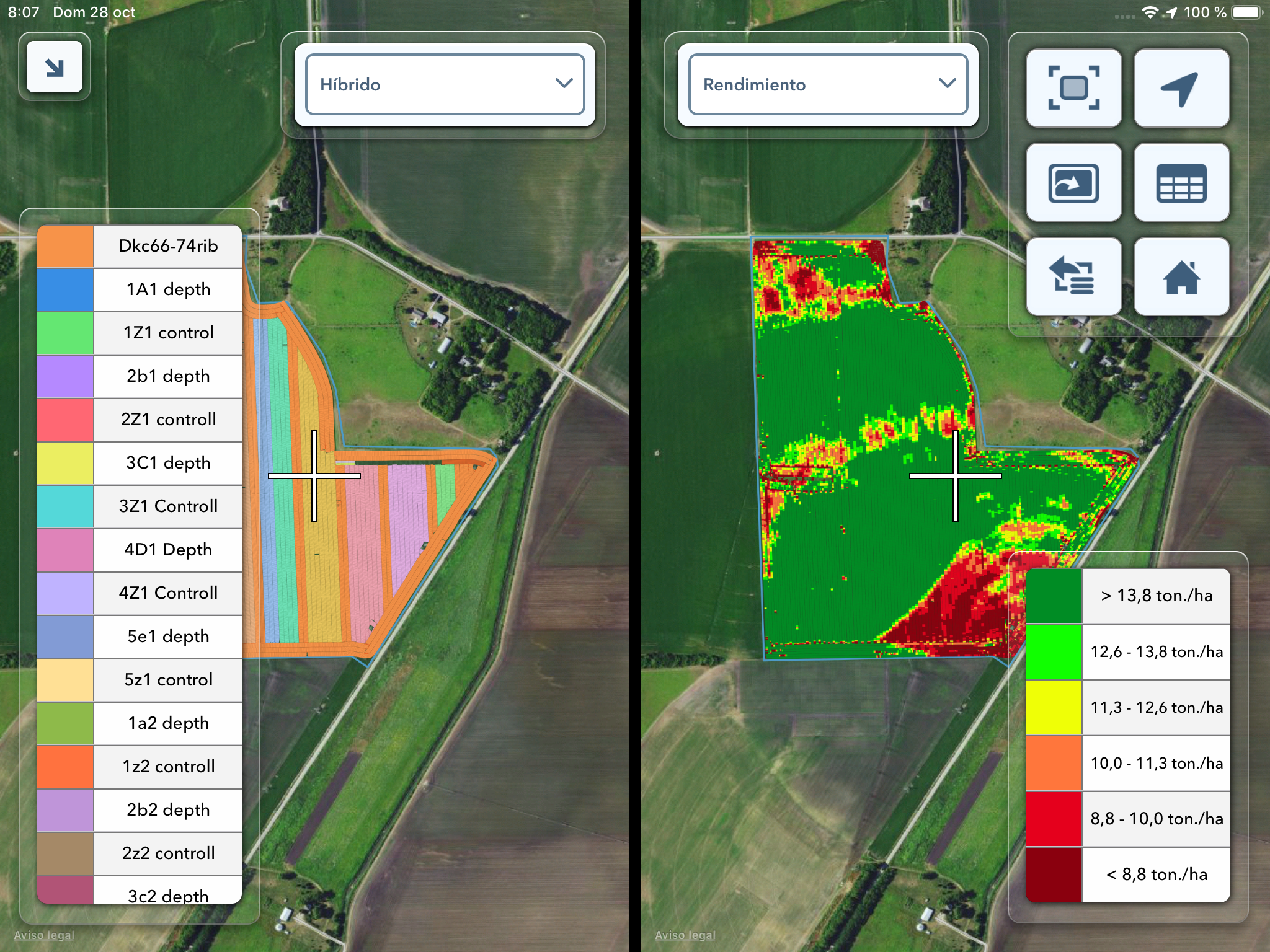
Task: Tap the < 8,8 ton./ha legend label
Action: (1157, 875)
